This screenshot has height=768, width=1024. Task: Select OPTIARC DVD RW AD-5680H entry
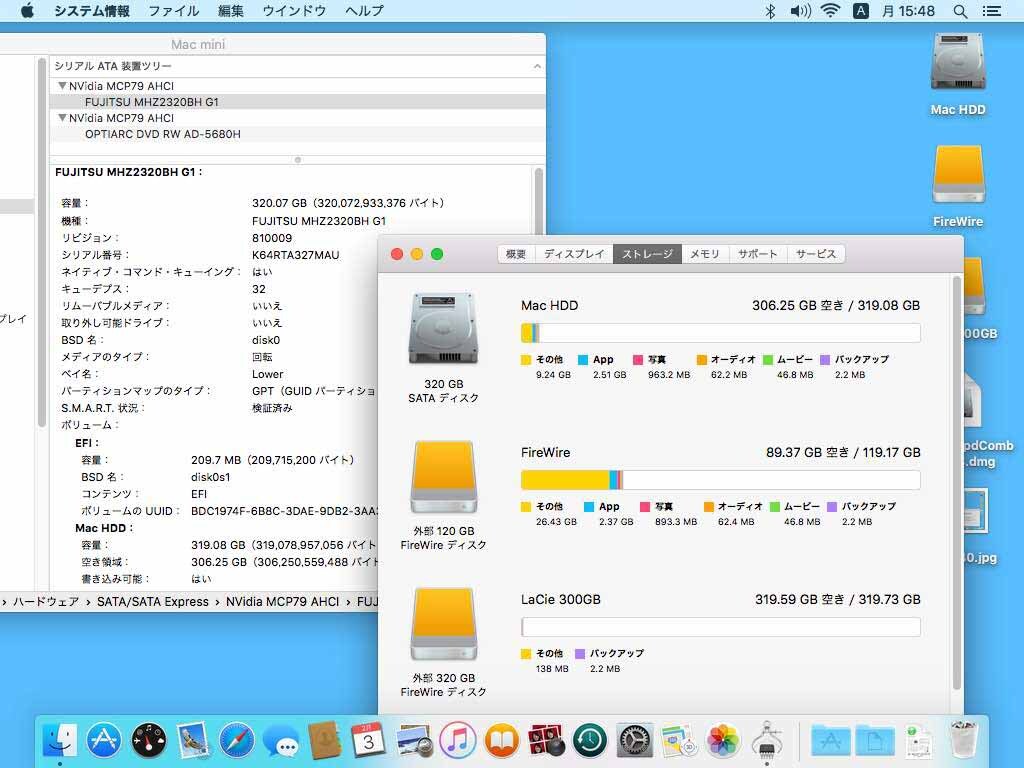click(x=163, y=134)
